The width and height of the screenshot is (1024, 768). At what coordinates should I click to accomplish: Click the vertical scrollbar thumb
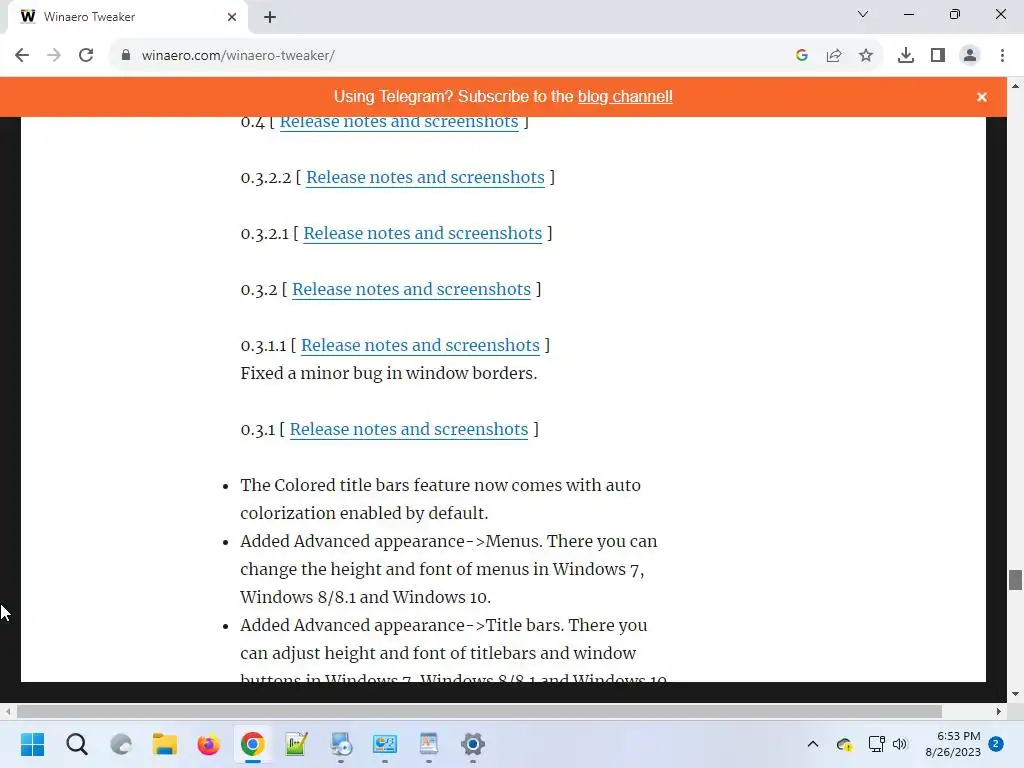1015,580
